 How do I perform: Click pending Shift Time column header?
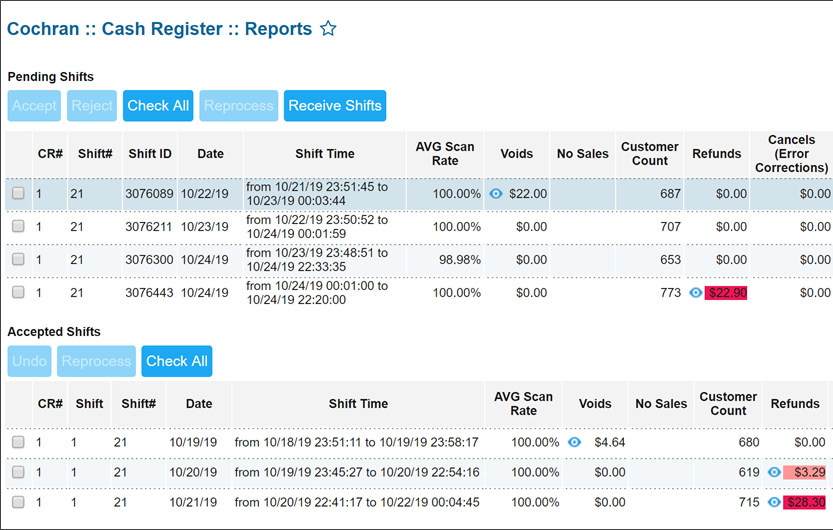[x=325, y=153]
